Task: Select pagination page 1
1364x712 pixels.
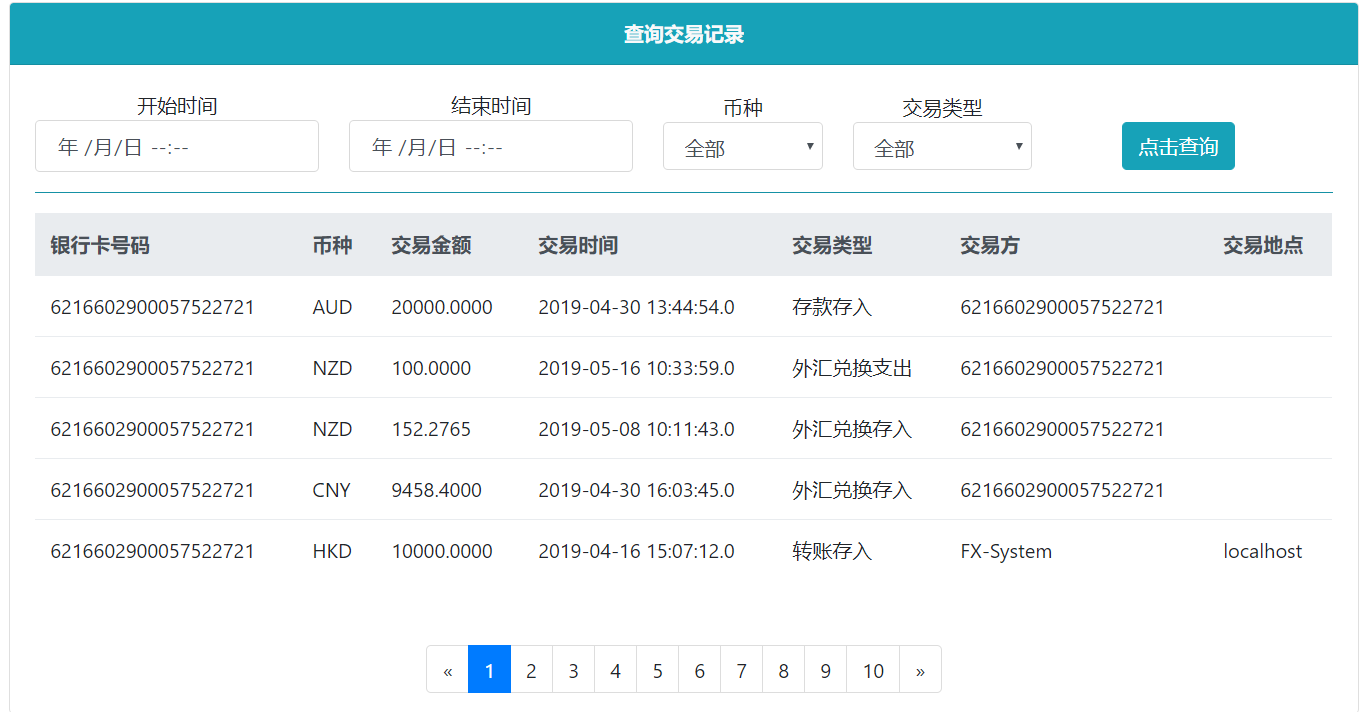Action: (489, 670)
